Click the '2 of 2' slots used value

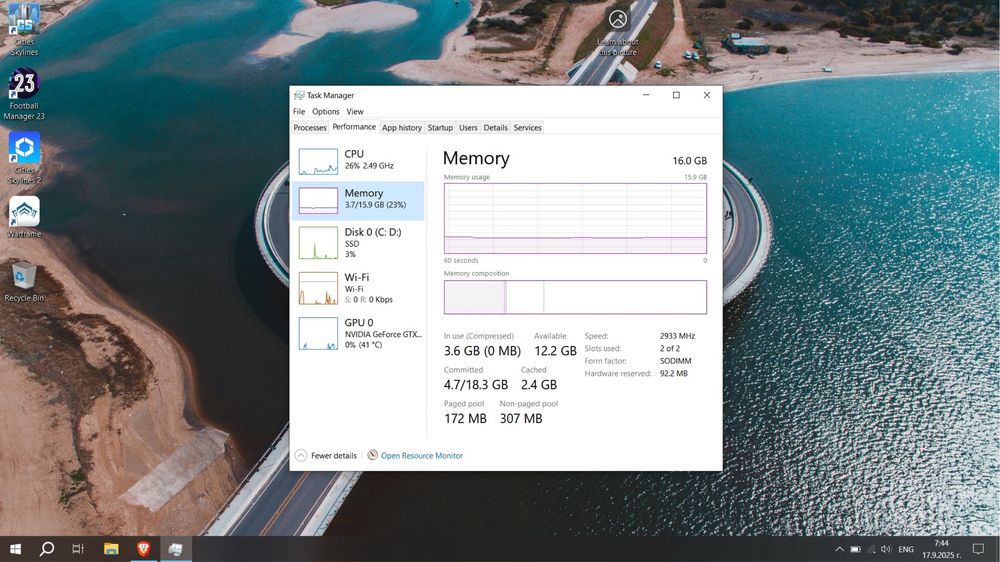(x=670, y=348)
